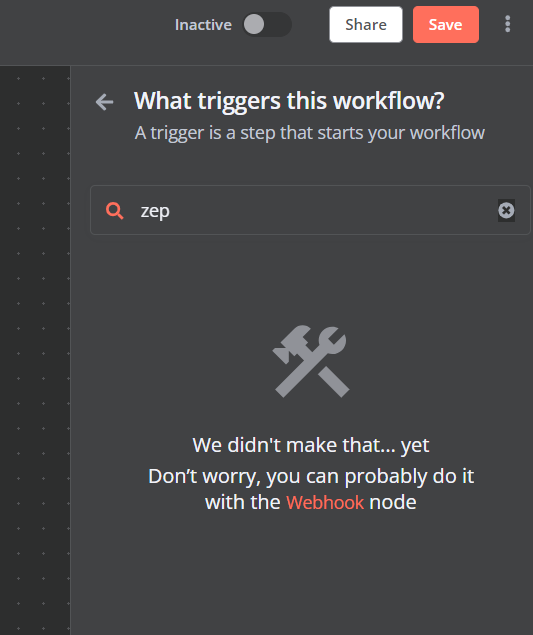Save the workflow with the Save button
Viewport: 533px width, 635px height.
click(446, 25)
